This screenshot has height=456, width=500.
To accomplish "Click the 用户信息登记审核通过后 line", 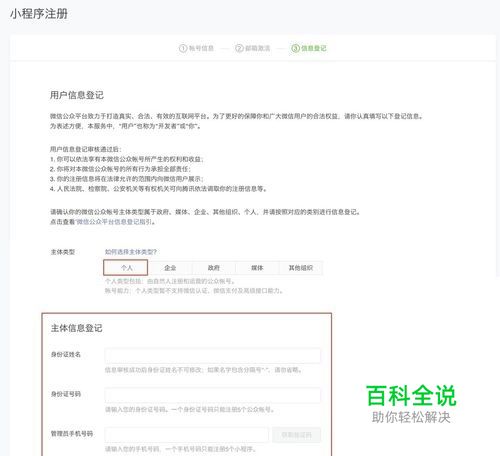I will pyautogui.click(x=86, y=149).
